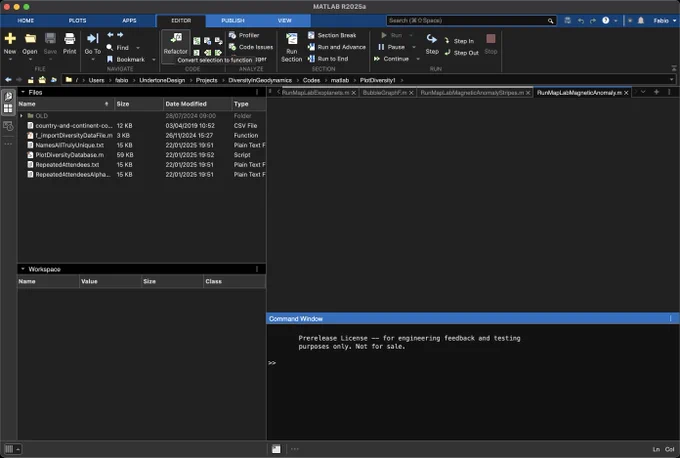
Task: Click Run Section
Action: coord(291,47)
